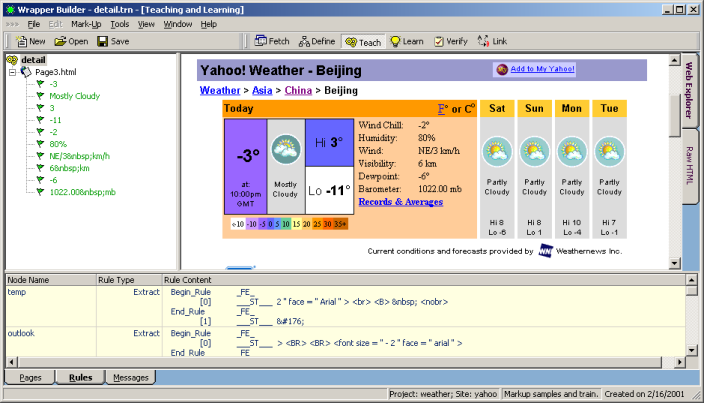Click the Mon forecast weather icon

(x=572, y=152)
